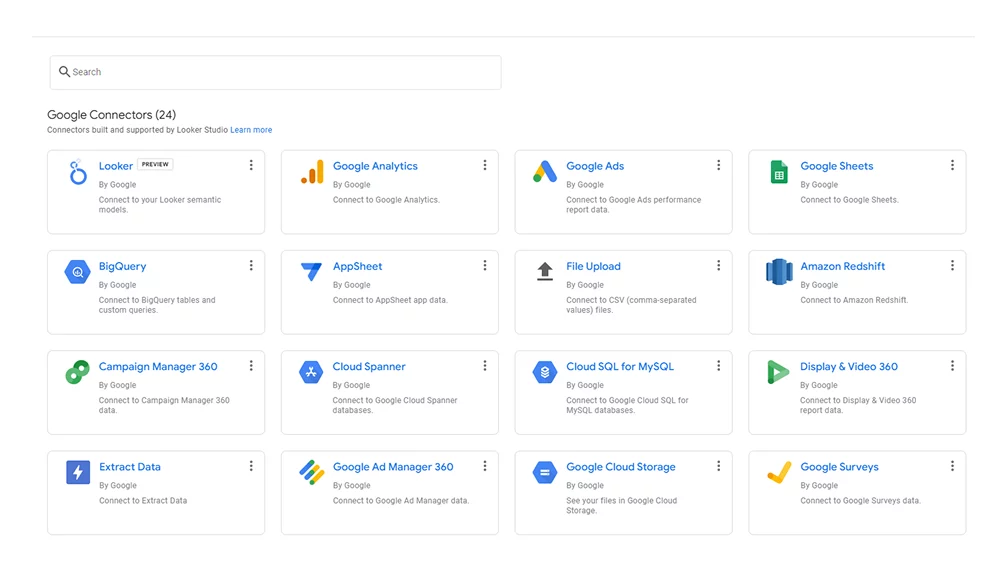Click the PREVIEW badge on Looker card
The height and width of the screenshot is (577, 995).
pyautogui.click(x=155, y=164)
